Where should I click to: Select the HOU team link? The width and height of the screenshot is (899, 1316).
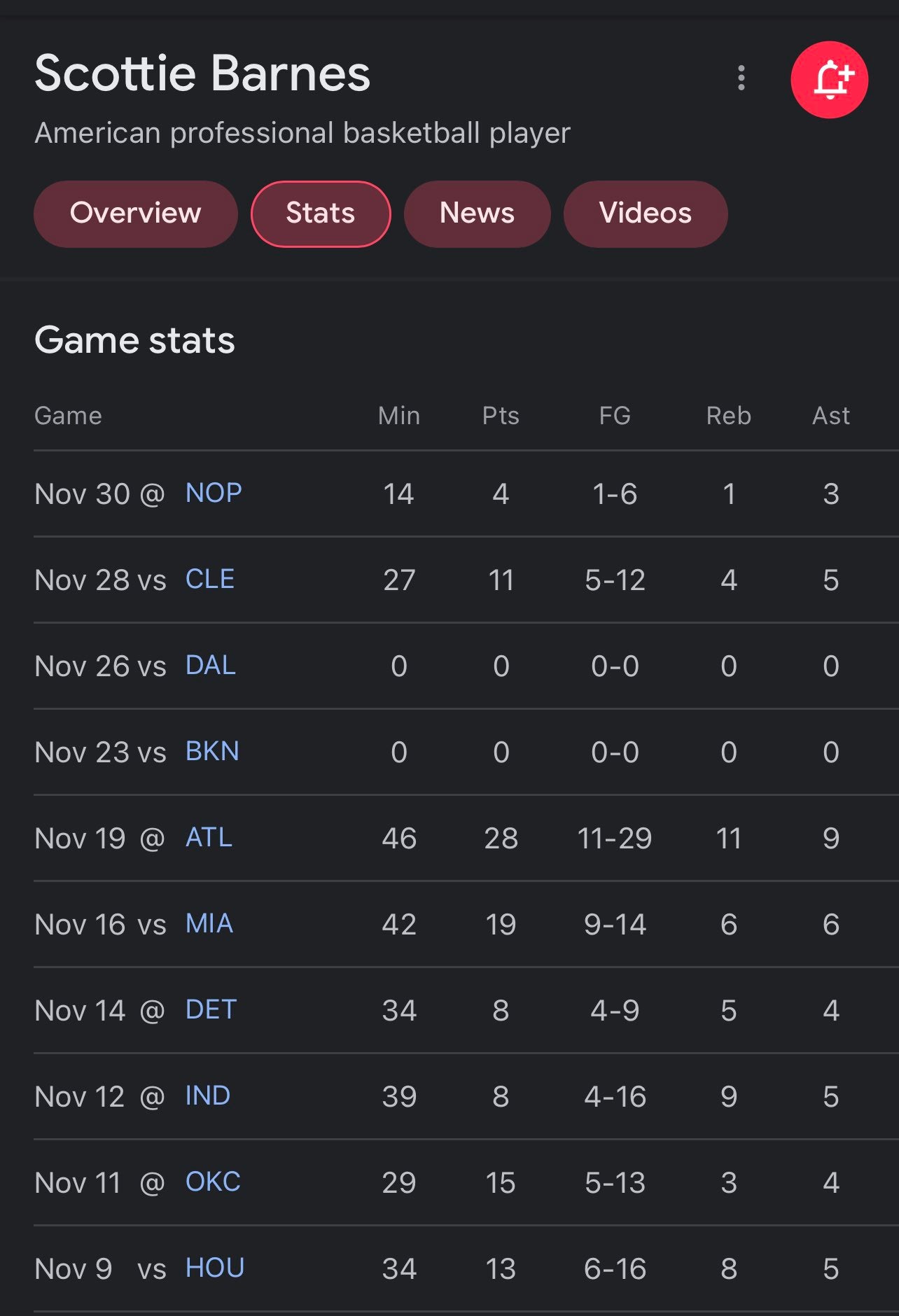tap(215, 1268)
